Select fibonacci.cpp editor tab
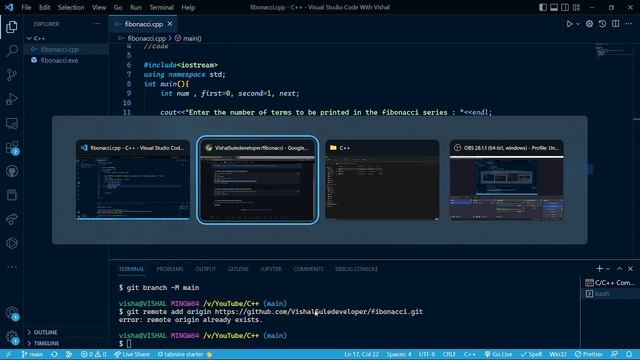The height and width of the screenshot is (360, 640). click(143, 24)
